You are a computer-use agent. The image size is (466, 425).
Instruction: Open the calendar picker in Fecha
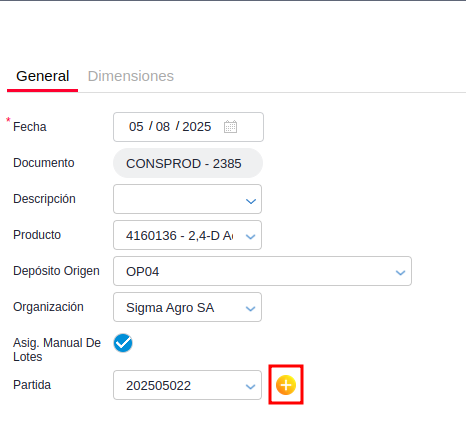tap(230, 127)
